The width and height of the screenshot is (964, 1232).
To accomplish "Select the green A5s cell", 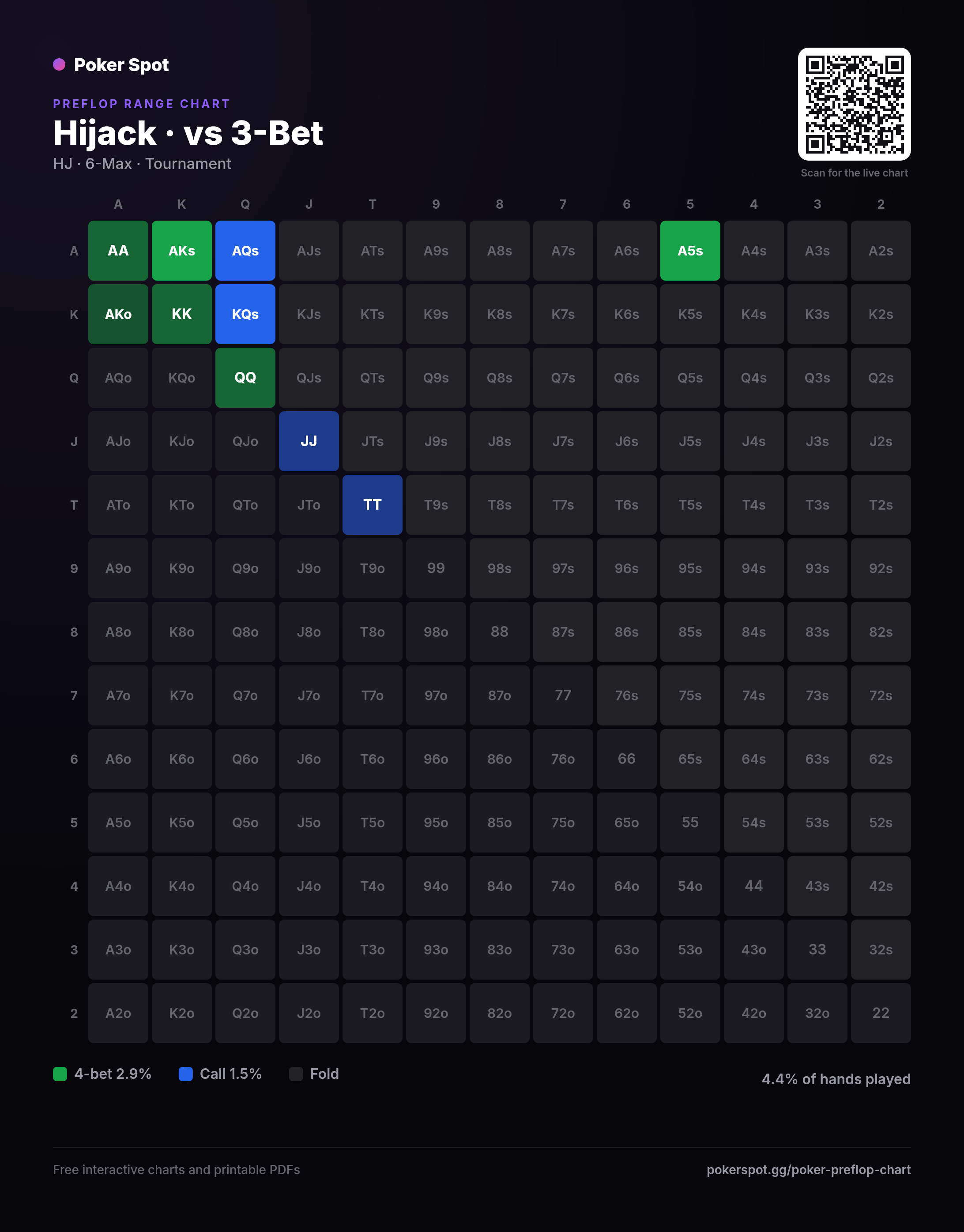I will coord(690,251).
